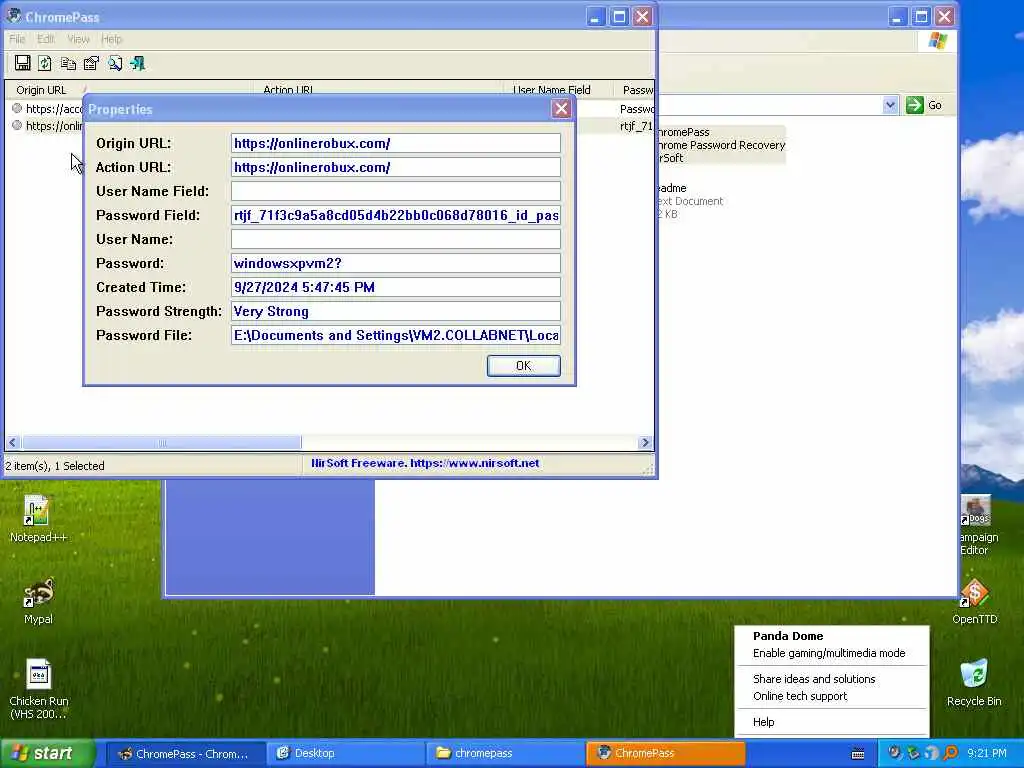The width and height of the screenshot is (1024, 768).
Task: Open the Recycle Bin desktop icon
Action: (x=974, y=683)
